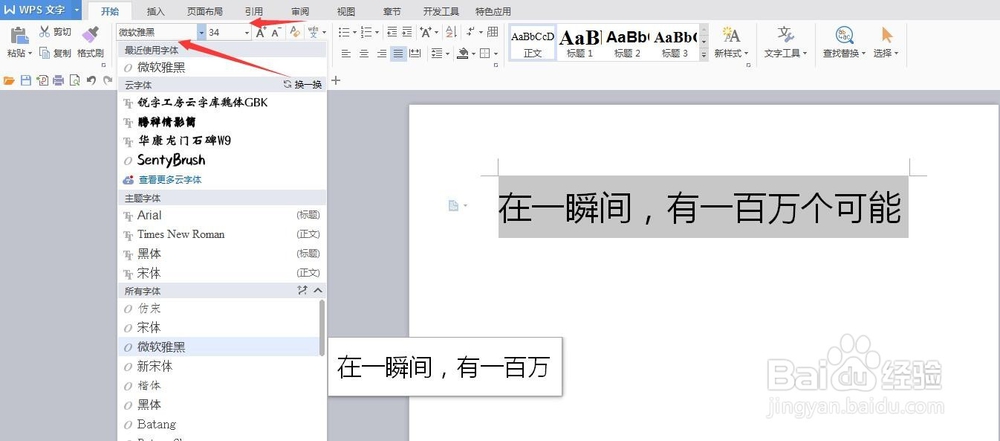Click the open folder icon in quick toolbar
1000x441 pixels.
9,80
